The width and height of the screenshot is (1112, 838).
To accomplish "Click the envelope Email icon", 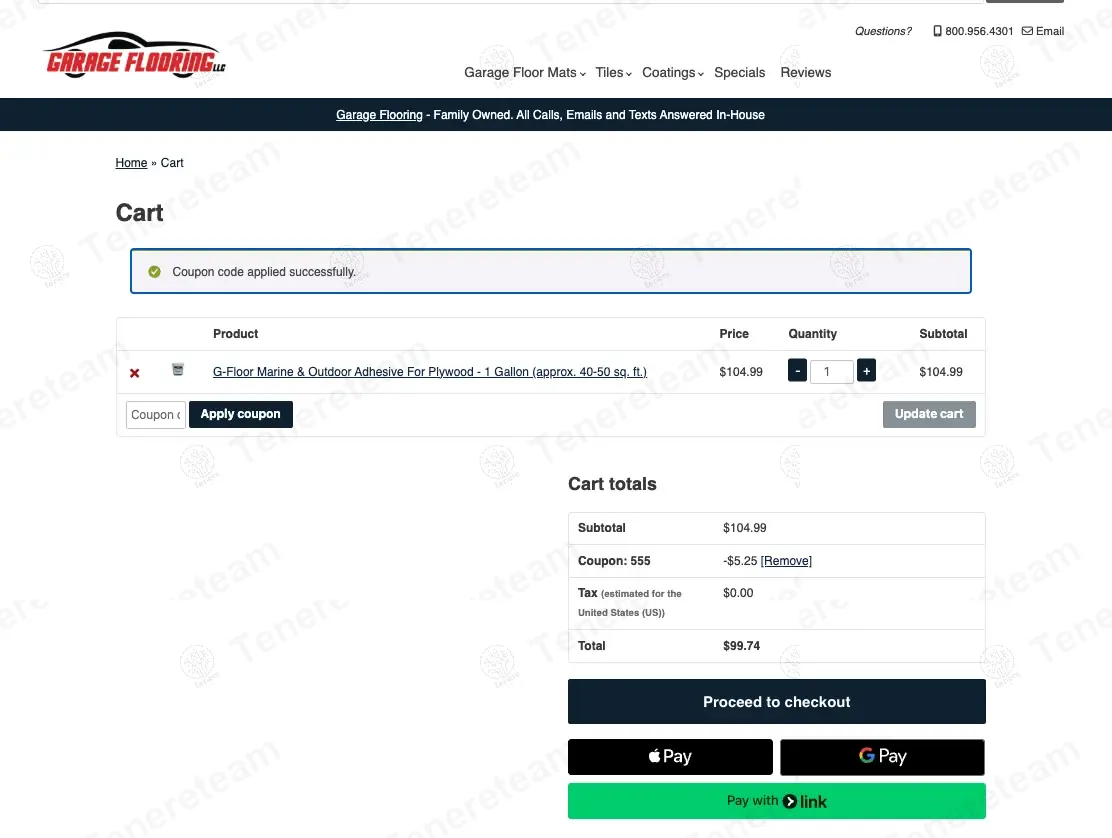I will pos(1027,31).
